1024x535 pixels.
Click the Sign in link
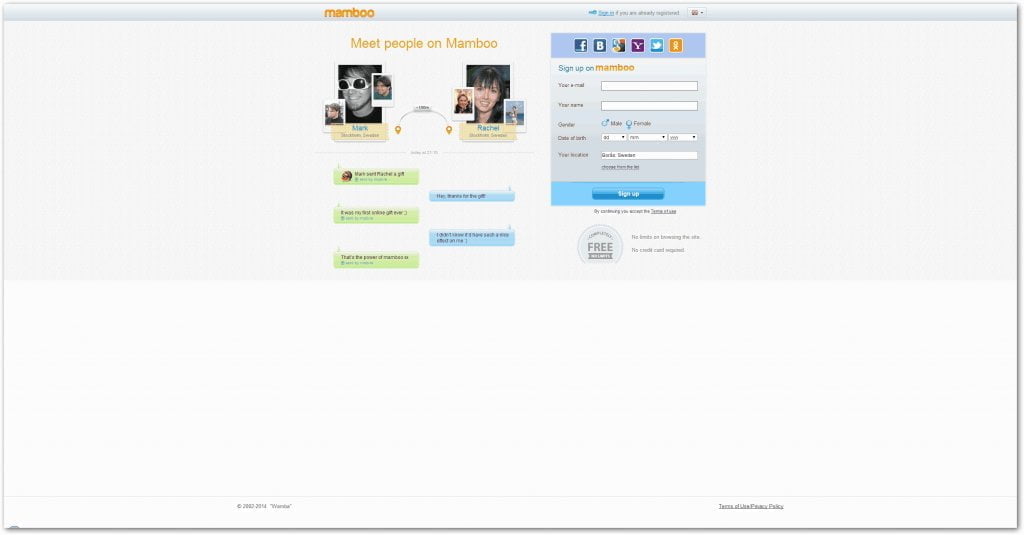606,13
